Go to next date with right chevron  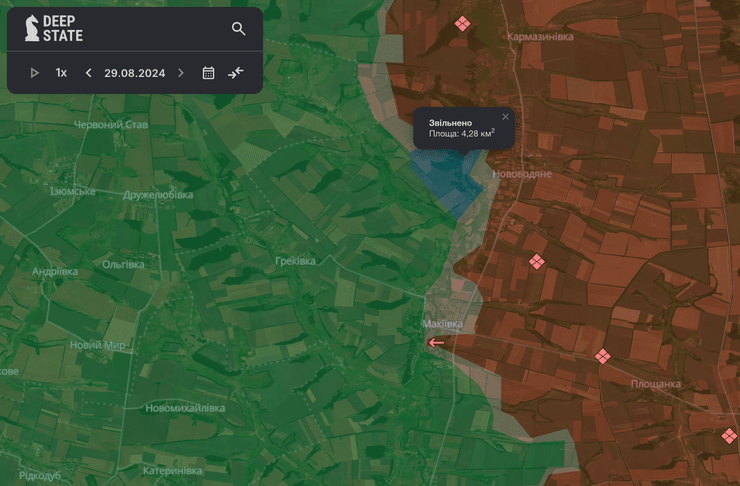pyautogui.click(x=181, y=73)
